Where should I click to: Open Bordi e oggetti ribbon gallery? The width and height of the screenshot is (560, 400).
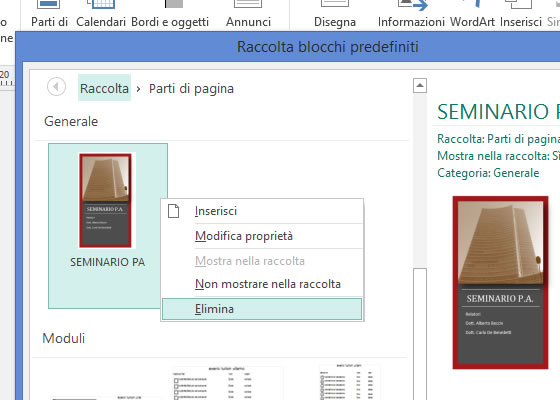(x=170, y=14)
